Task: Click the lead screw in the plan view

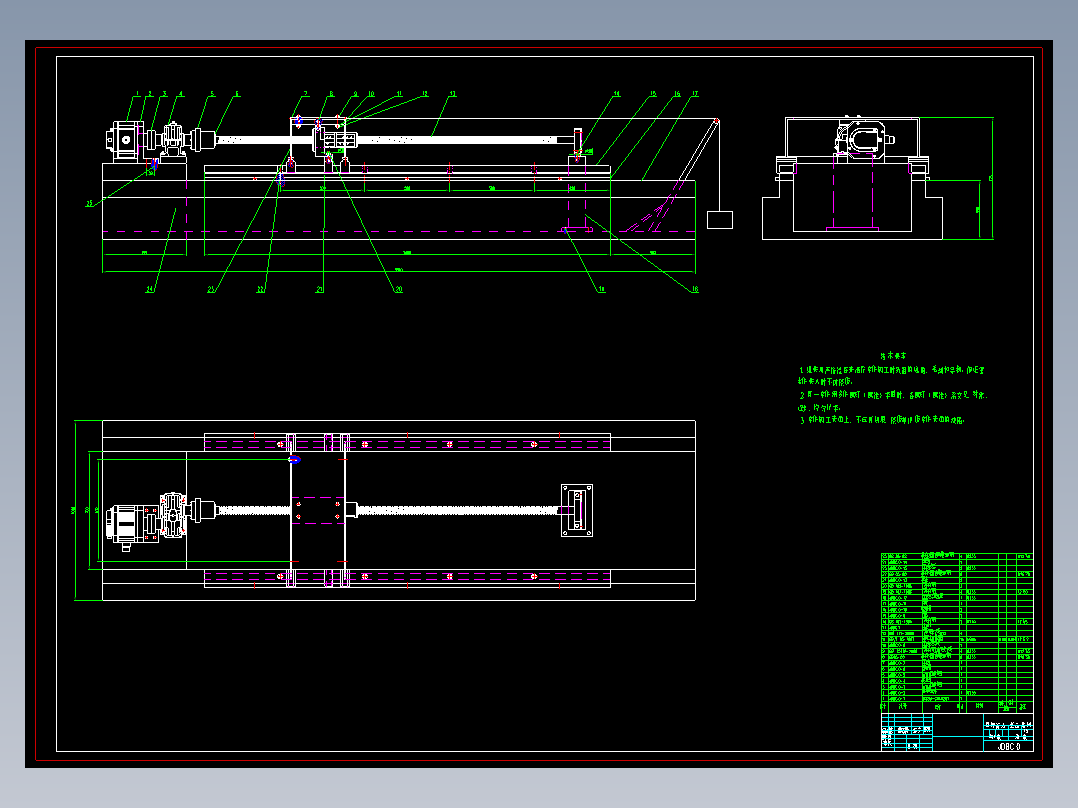Action: [x=456, y=510]
